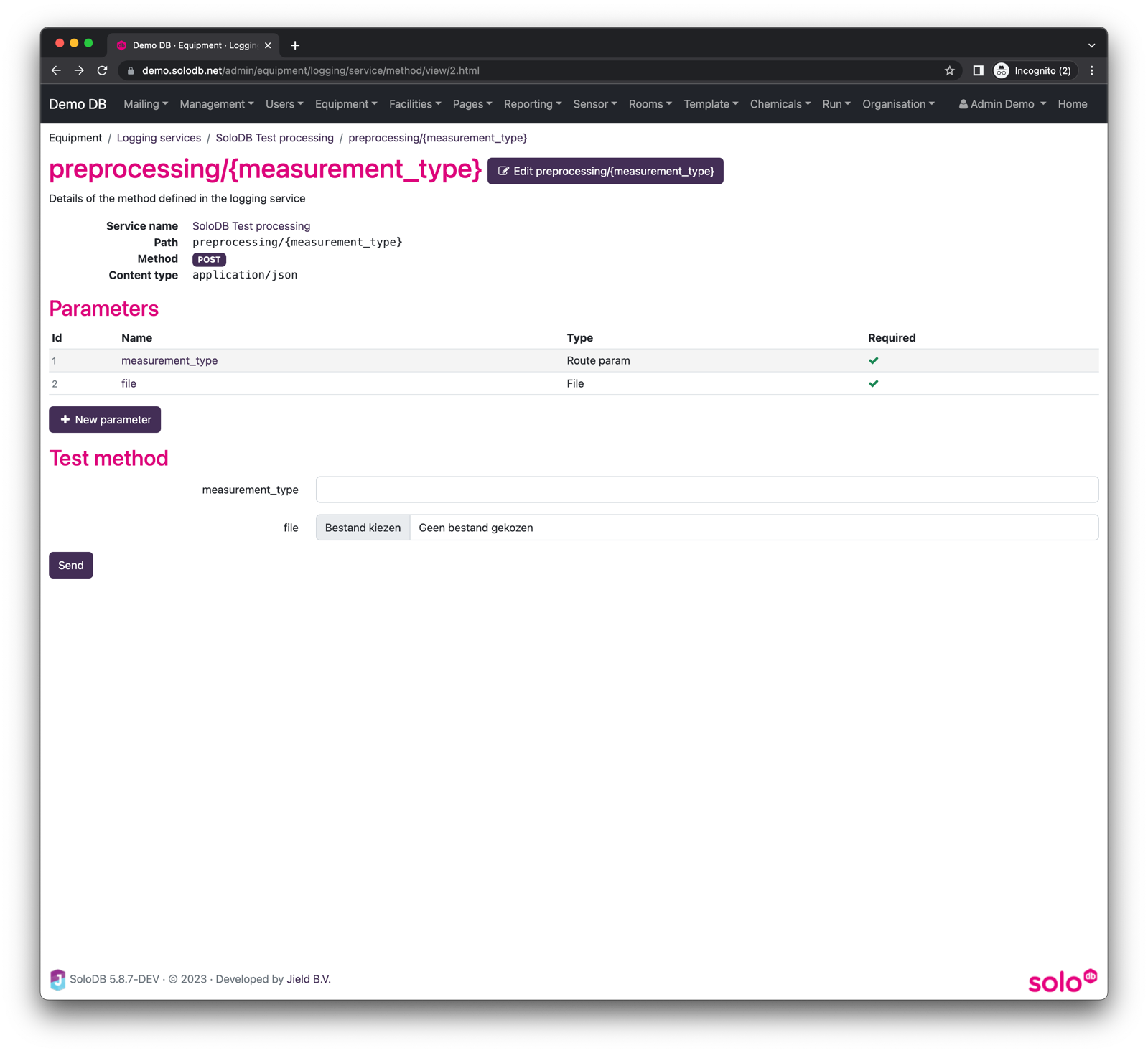Image resolution: width=1148 pixels, height=1053 pixels.
Task: Reload the page with refresh icon
Action: click(102, 70)
